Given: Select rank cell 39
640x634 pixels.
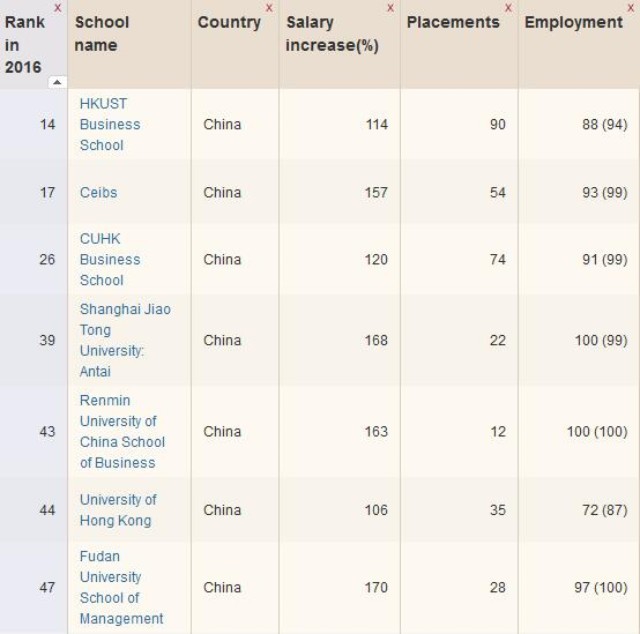Looking at the screenshot, I should point(47,340).
